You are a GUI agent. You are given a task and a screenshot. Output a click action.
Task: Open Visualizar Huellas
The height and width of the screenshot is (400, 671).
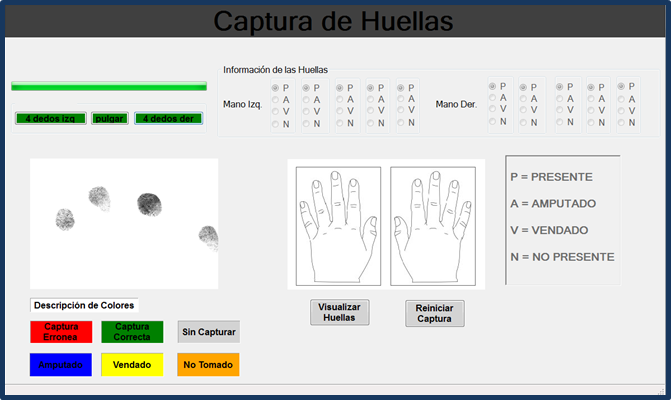339,312
